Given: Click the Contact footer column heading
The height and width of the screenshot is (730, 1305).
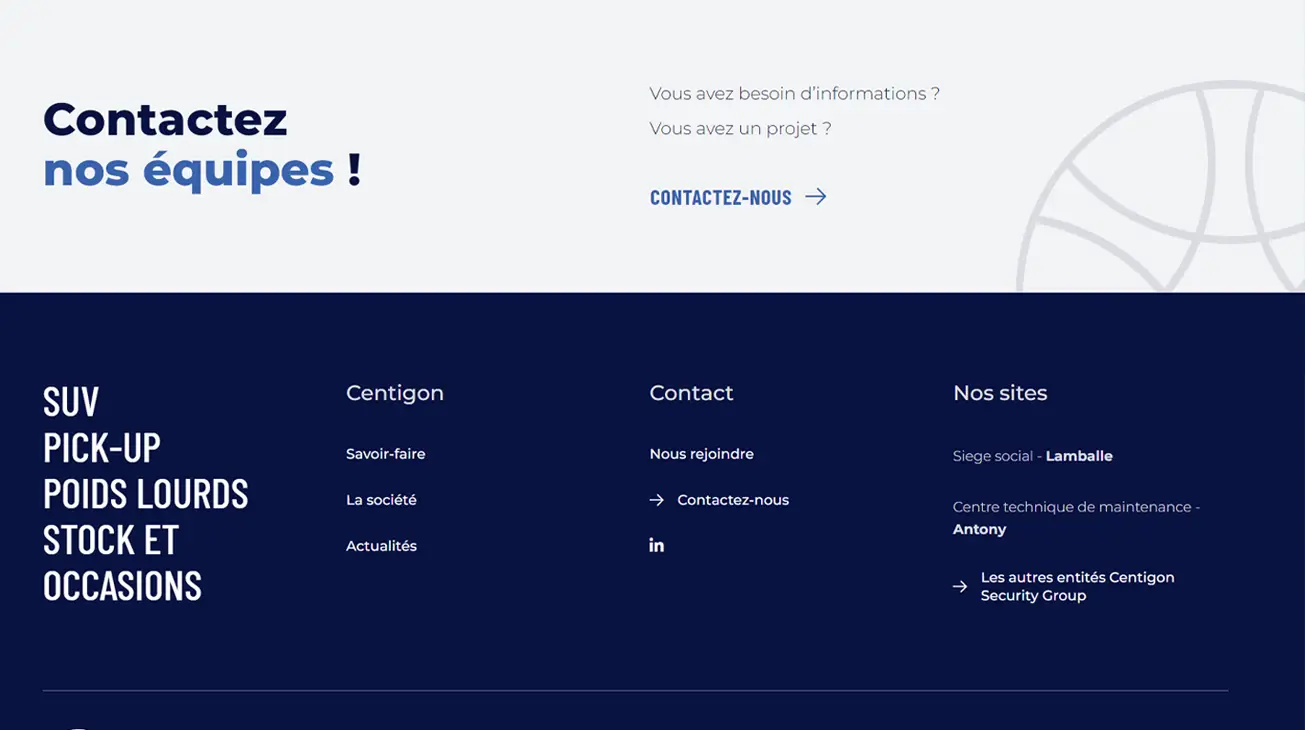Looking at the screenshot, I should (x=692, y=393).
